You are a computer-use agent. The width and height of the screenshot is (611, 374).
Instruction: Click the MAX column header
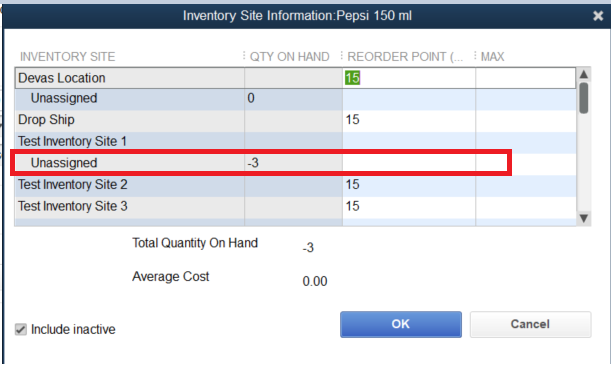(492, 57)
